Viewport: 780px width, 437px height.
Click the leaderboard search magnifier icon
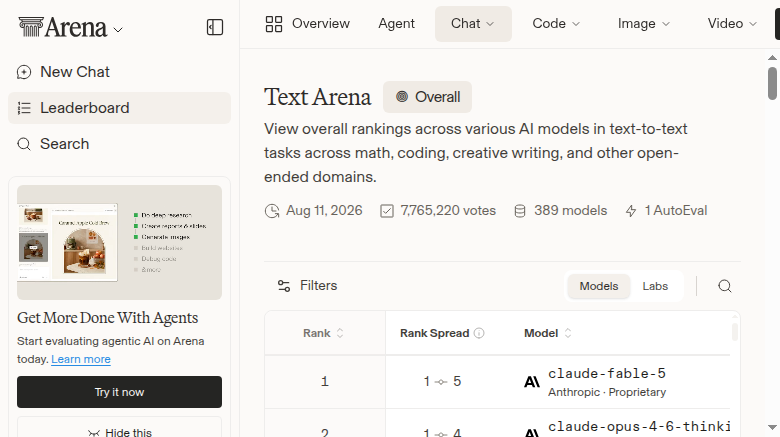[x=725, y=286]
